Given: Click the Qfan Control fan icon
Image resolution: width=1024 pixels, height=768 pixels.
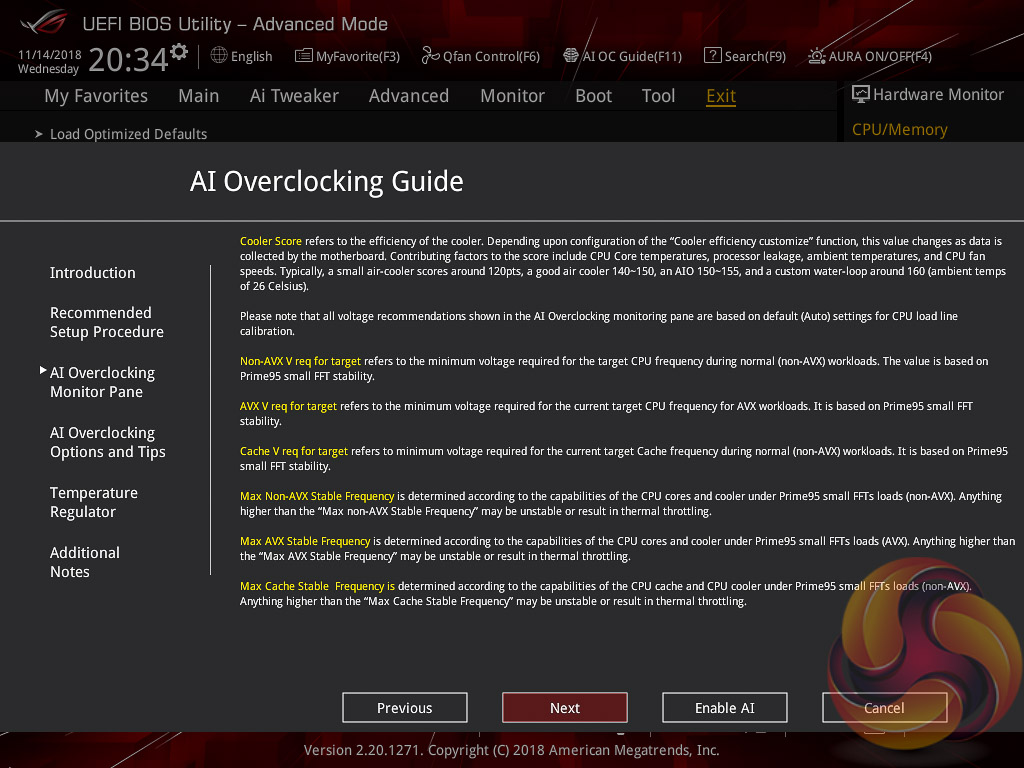Looking at the screenshot, I should point(430,56).
